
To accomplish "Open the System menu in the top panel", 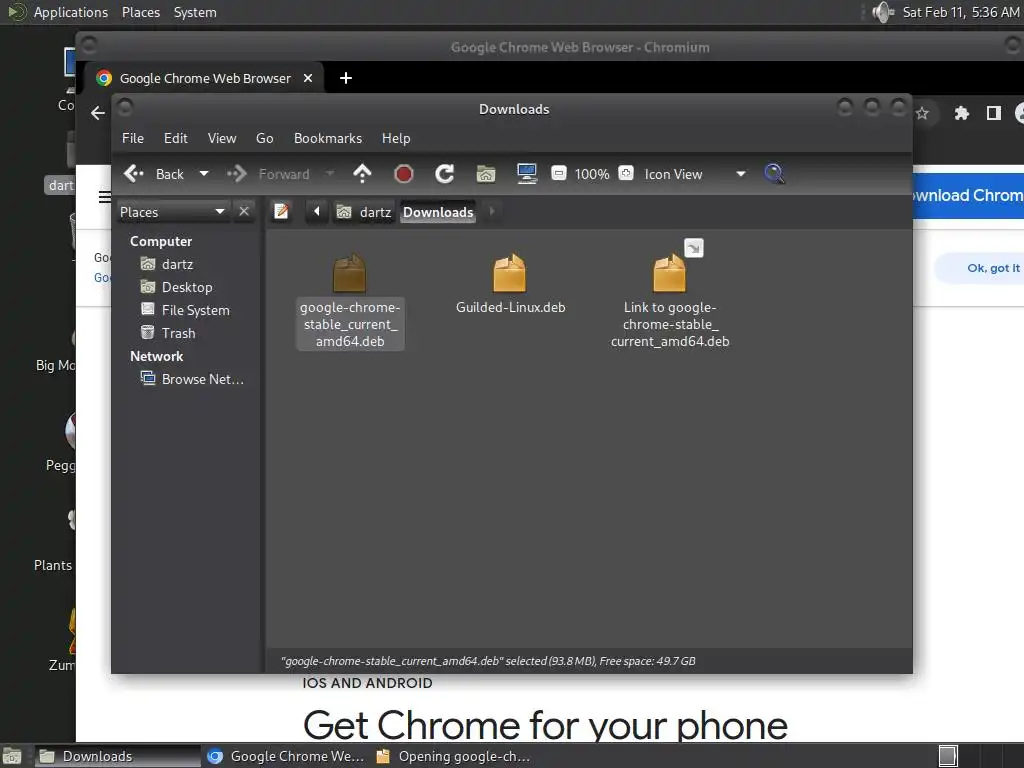I will coord(195,12).
